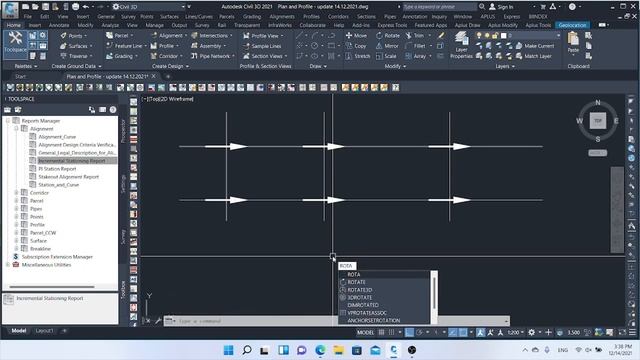Viewport: 640px width, 360px height.
Task: Open the Home ribbon tab
Action: [x=13, y=25]
